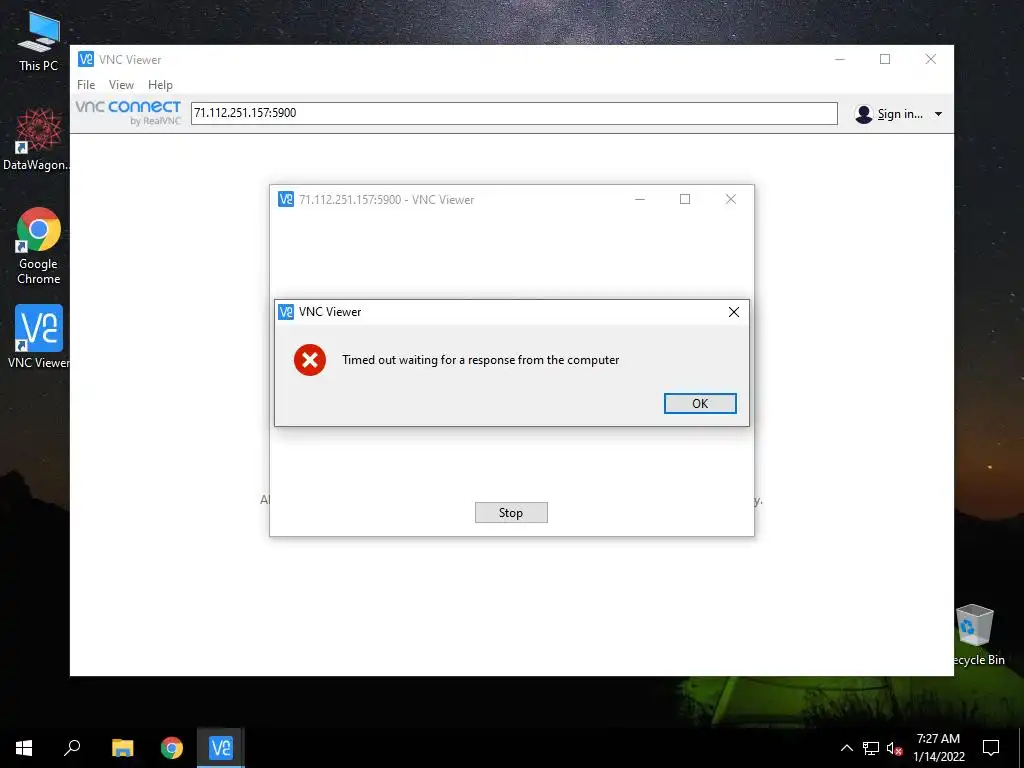The image size is (1024, 768).
Task: Close the main VNC Viewer window
Action: pos(931,59)
